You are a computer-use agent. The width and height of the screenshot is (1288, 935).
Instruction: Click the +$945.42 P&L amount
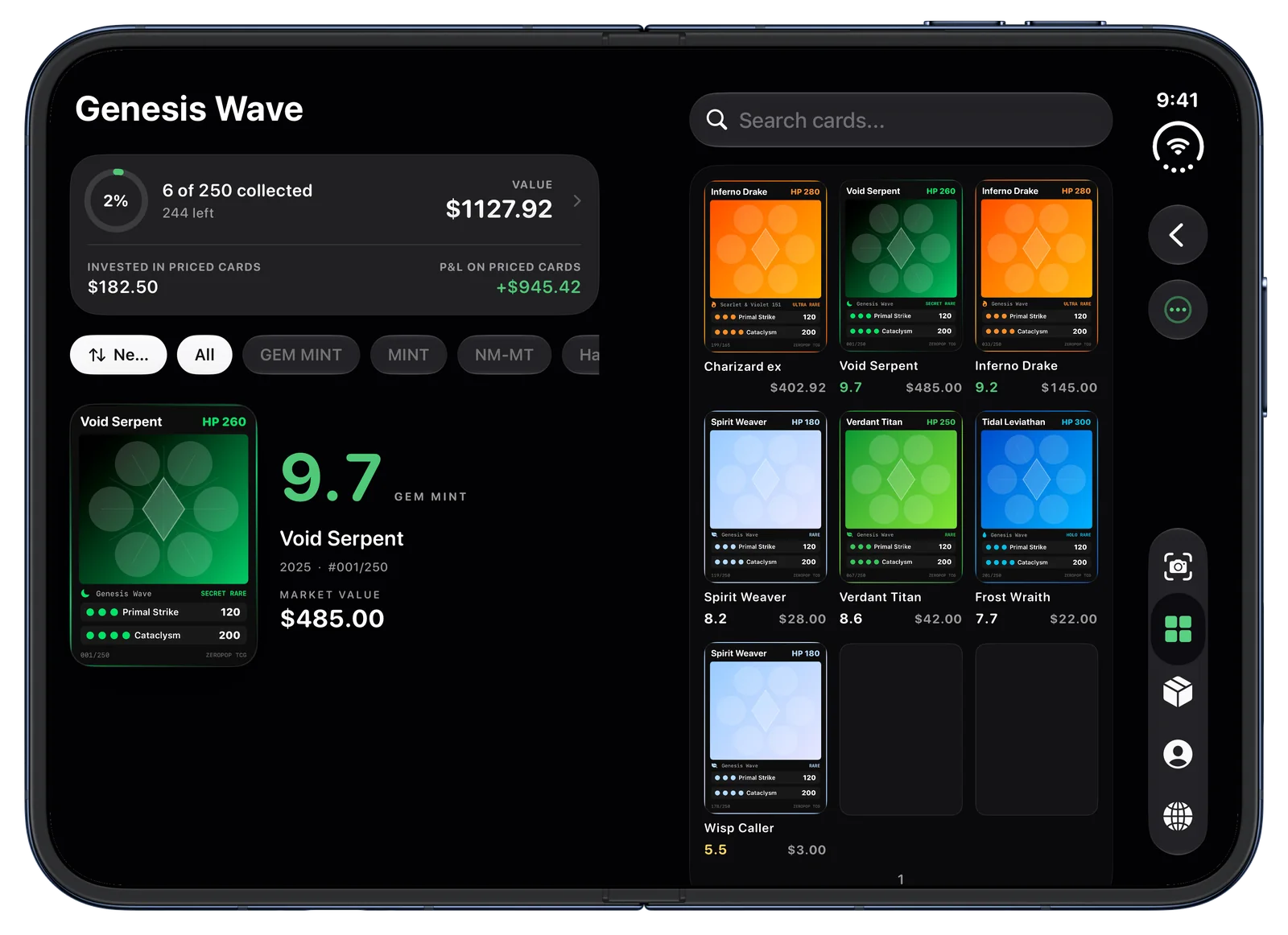538,287
